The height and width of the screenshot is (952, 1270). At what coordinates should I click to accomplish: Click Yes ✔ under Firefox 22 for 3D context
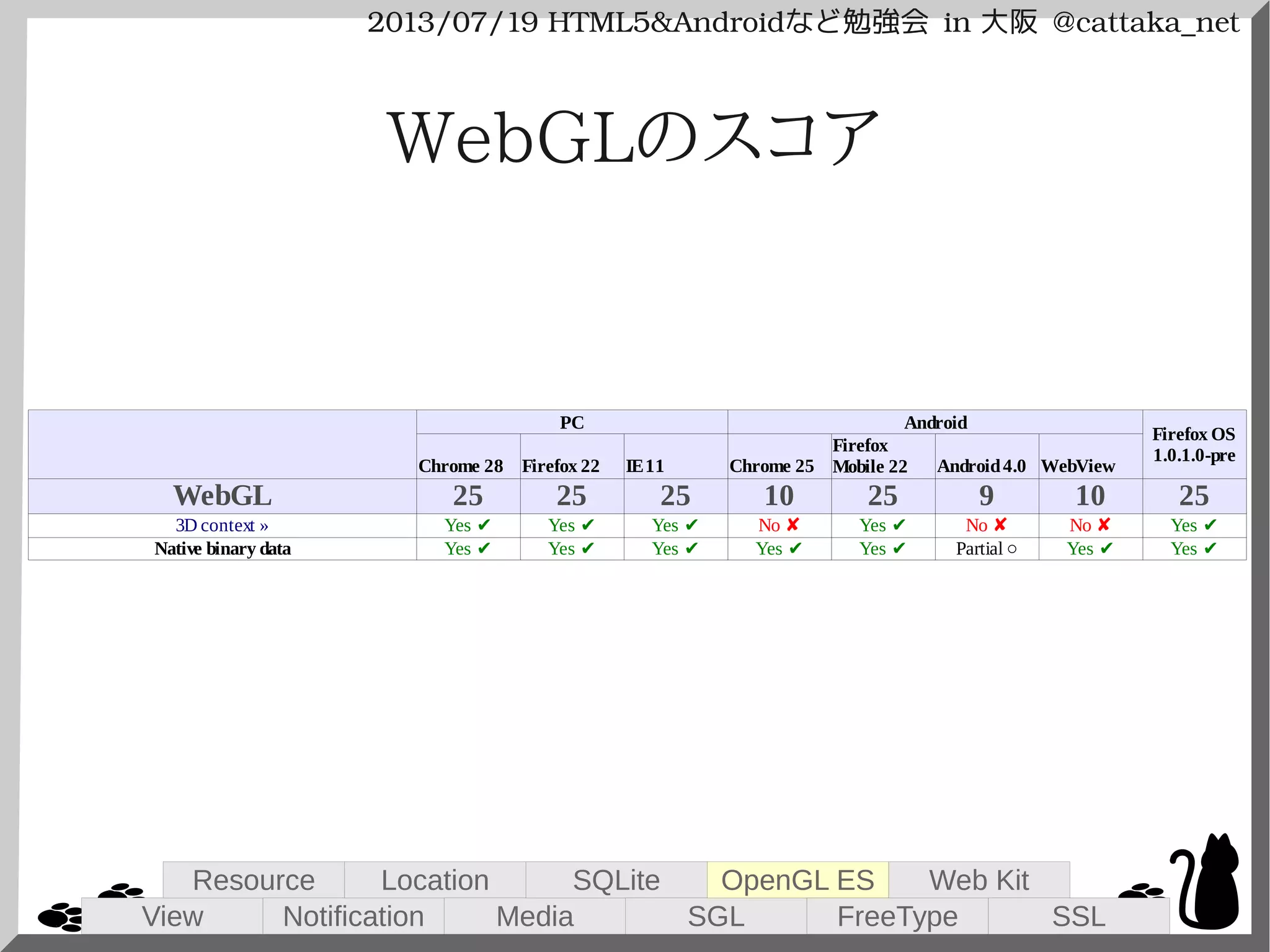coord(571,525)
